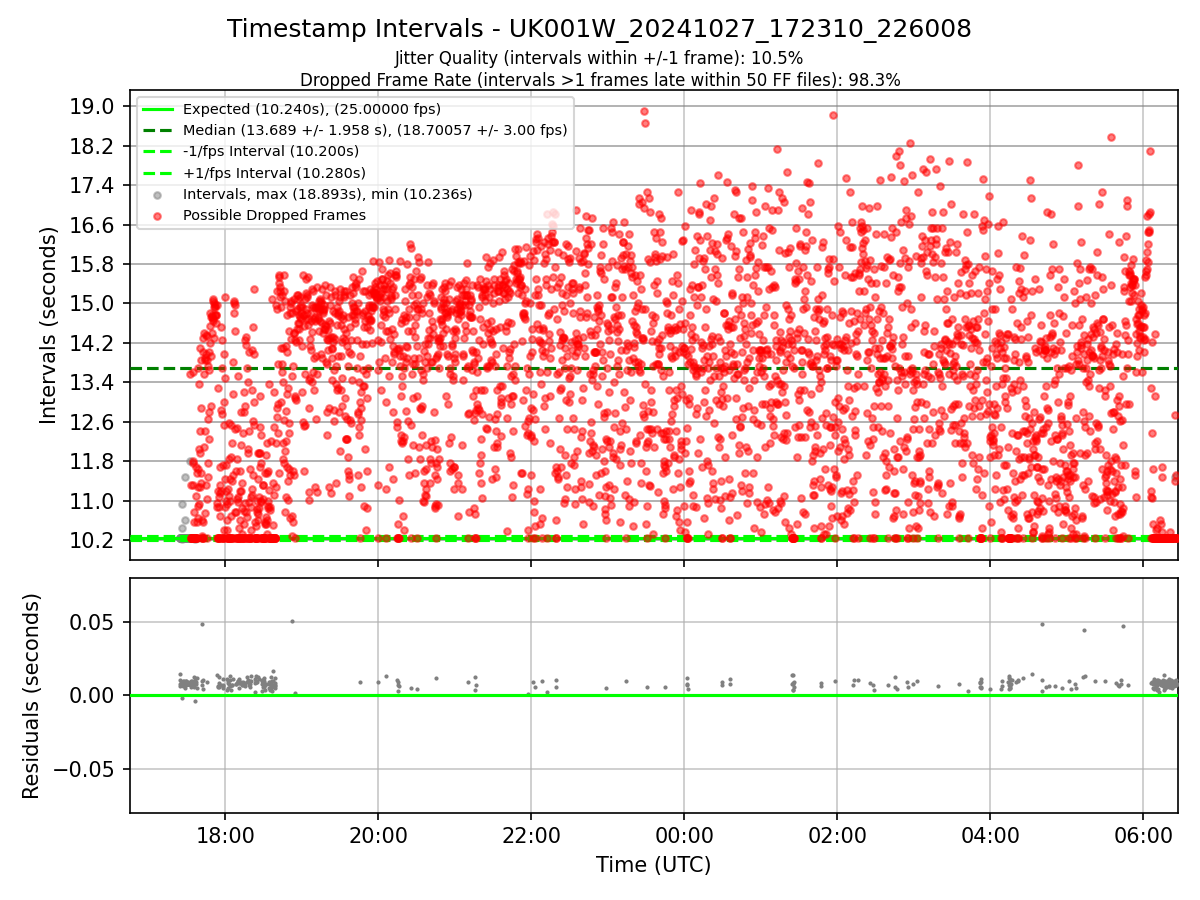This screenshot has height=900, width=1200.
Task: Click legend entry 'Possible Dropped Frames'
Action: pyautogui.click(x=274, y=215)
